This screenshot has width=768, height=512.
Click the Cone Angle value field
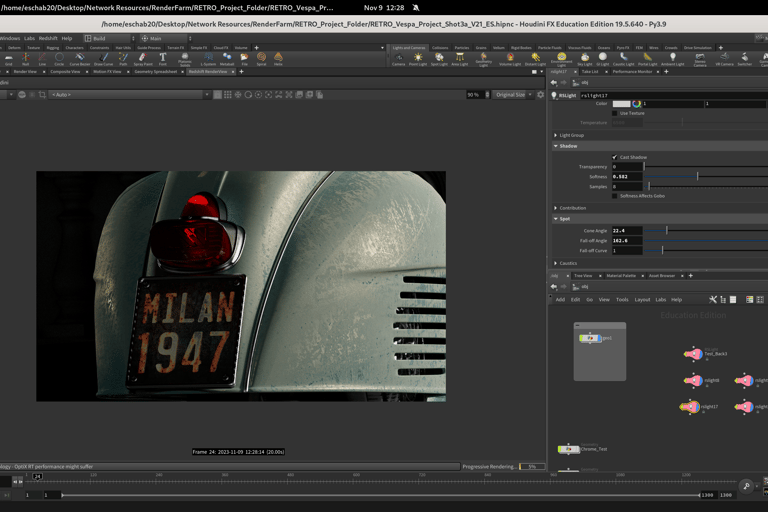tap(625, 231)
